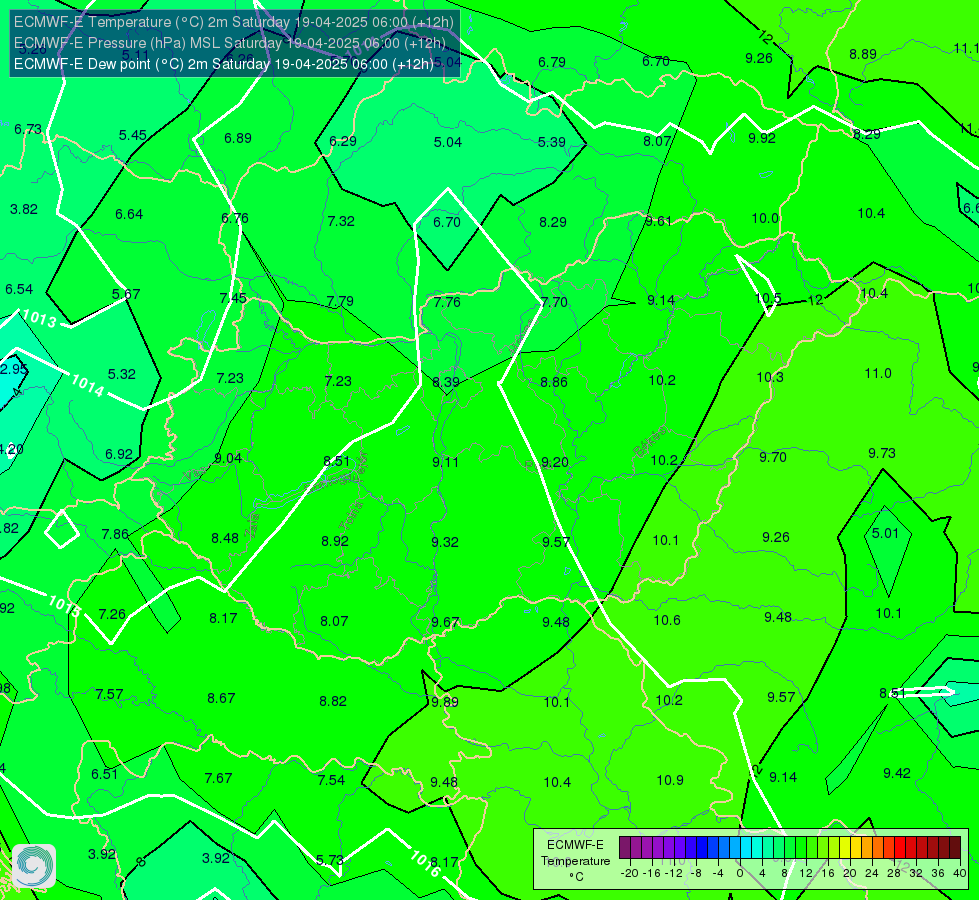Click the 8.48 dew point value
This screenshot has height=900, width=979.
[x=225, y=538]
